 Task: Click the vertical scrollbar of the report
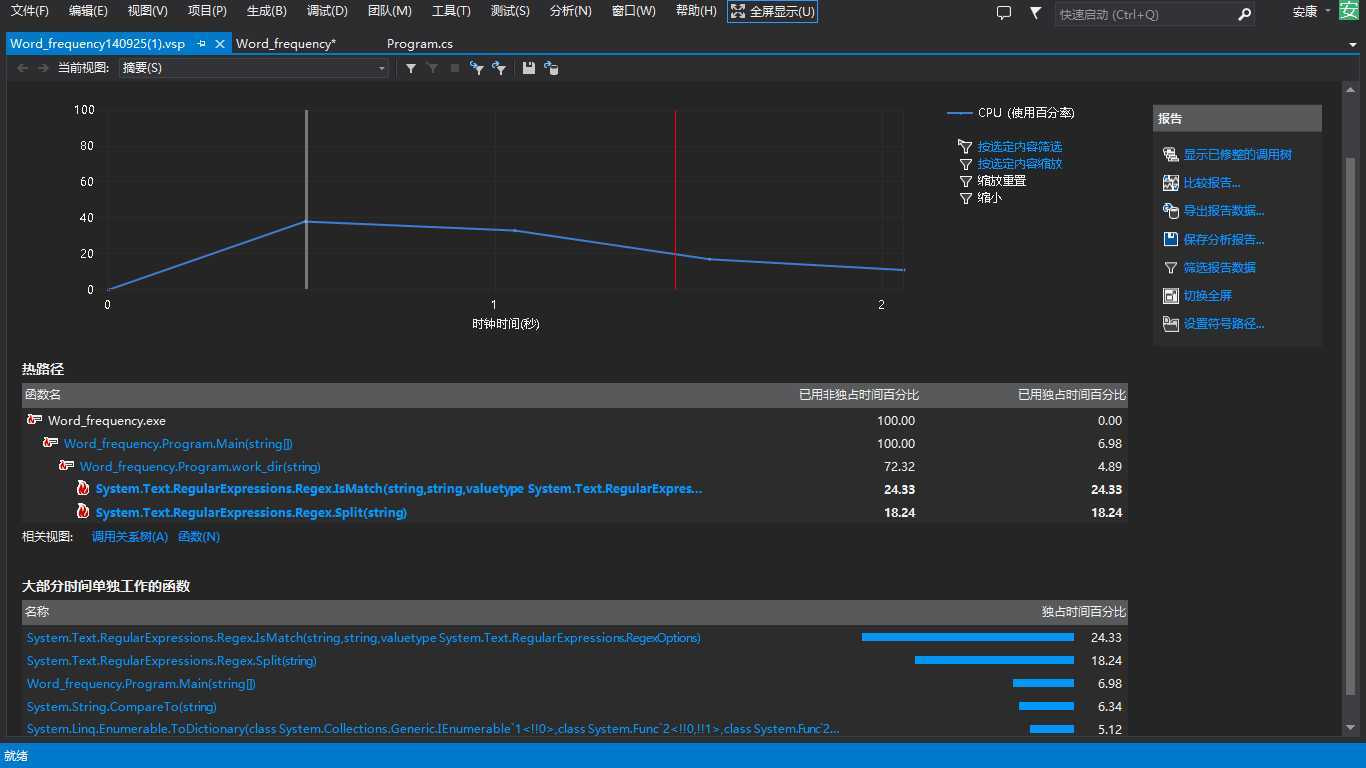[x=1350, y=425]
